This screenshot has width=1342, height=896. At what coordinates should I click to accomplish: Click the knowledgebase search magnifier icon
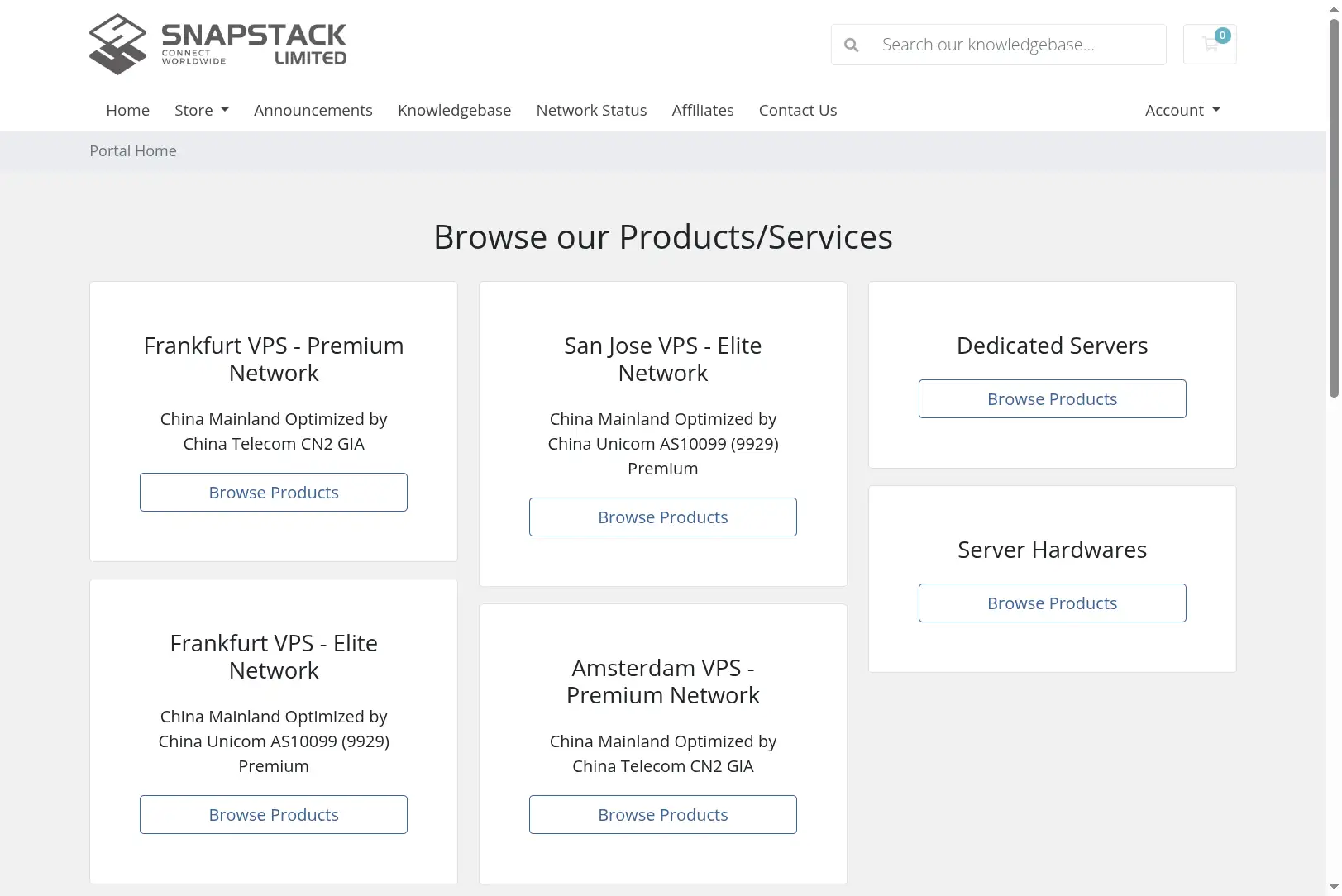(851, 45)
